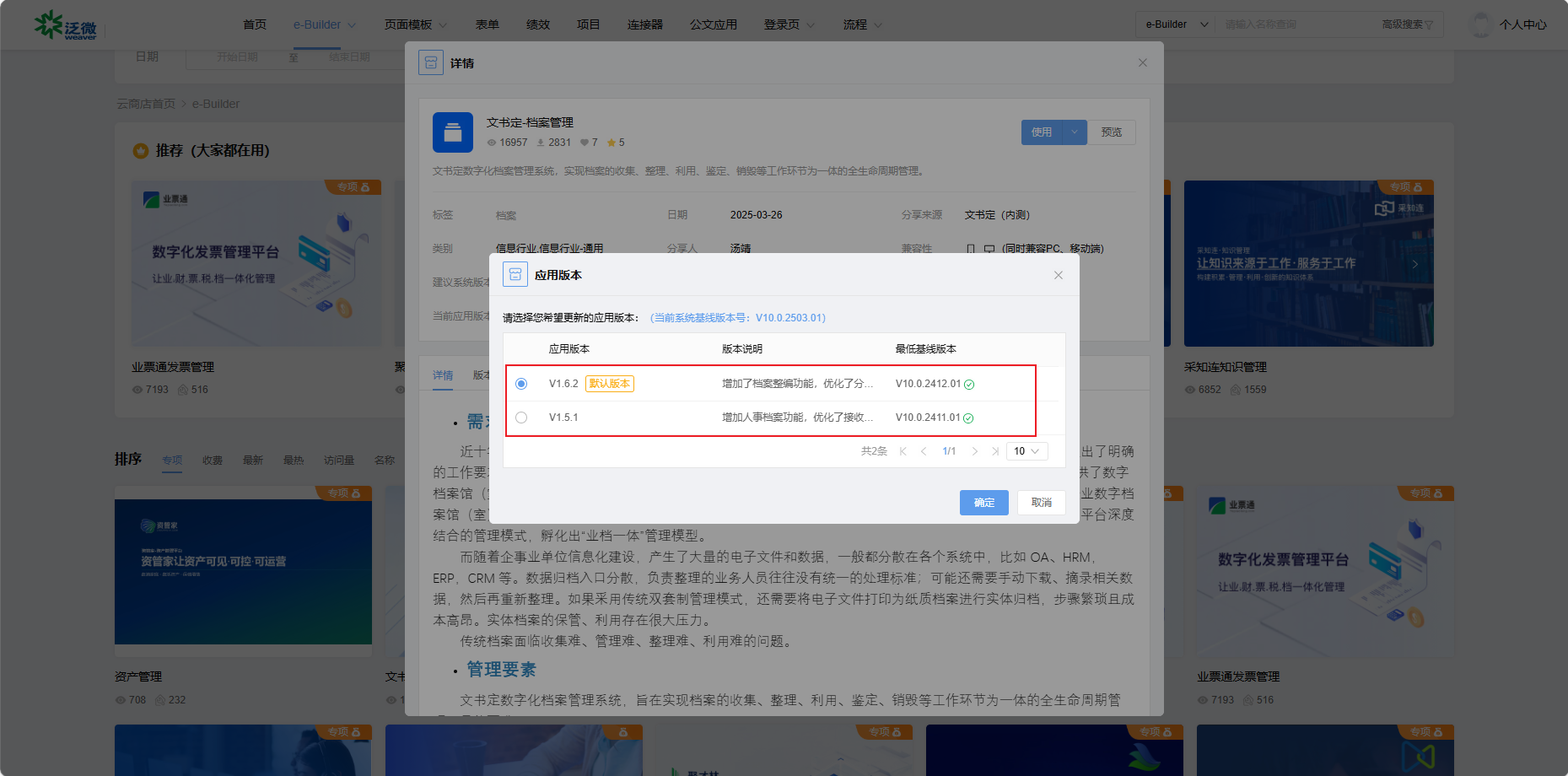Select the V1.5.1 version radio button
The width and height of the screenshot is (1568, 776).
pyautogui.click(x=521, y=418)
